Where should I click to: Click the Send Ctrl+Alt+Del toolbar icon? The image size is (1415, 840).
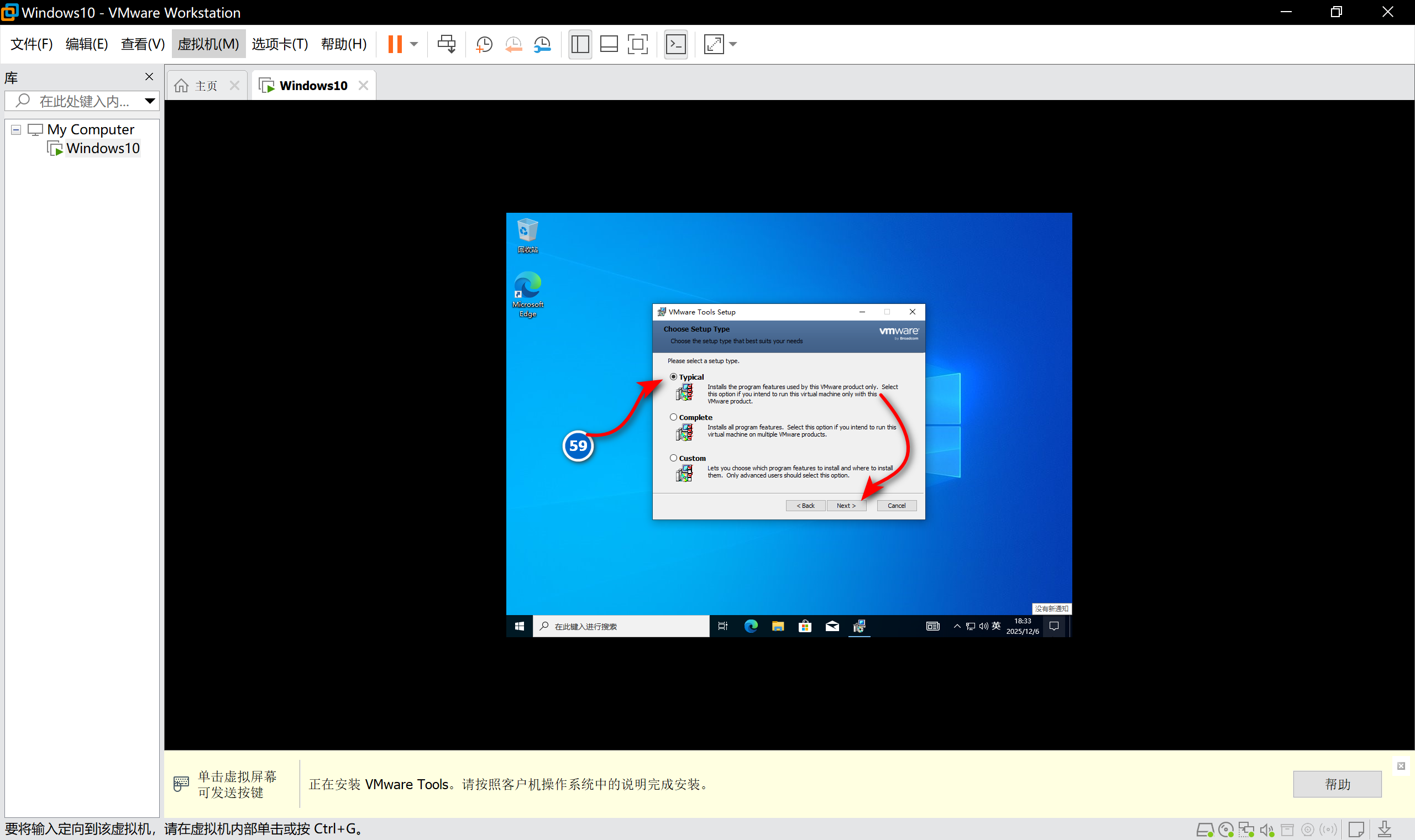click(446, 44)
